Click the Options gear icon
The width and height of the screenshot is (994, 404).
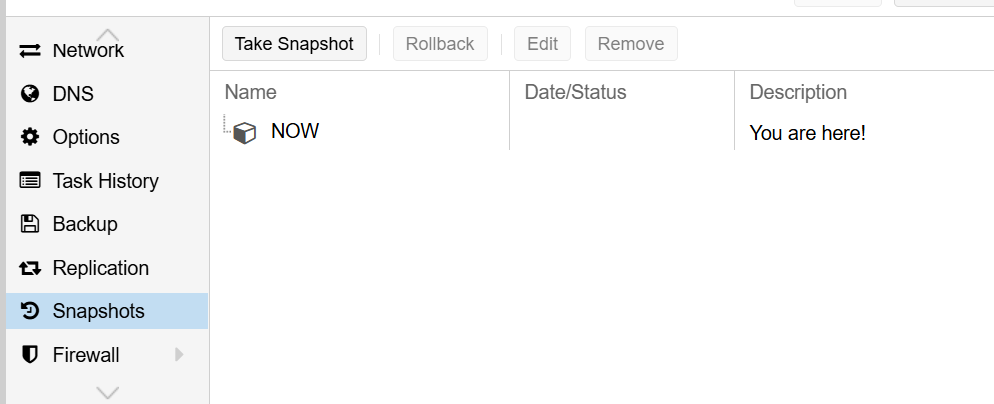click(x=30, y=137)
